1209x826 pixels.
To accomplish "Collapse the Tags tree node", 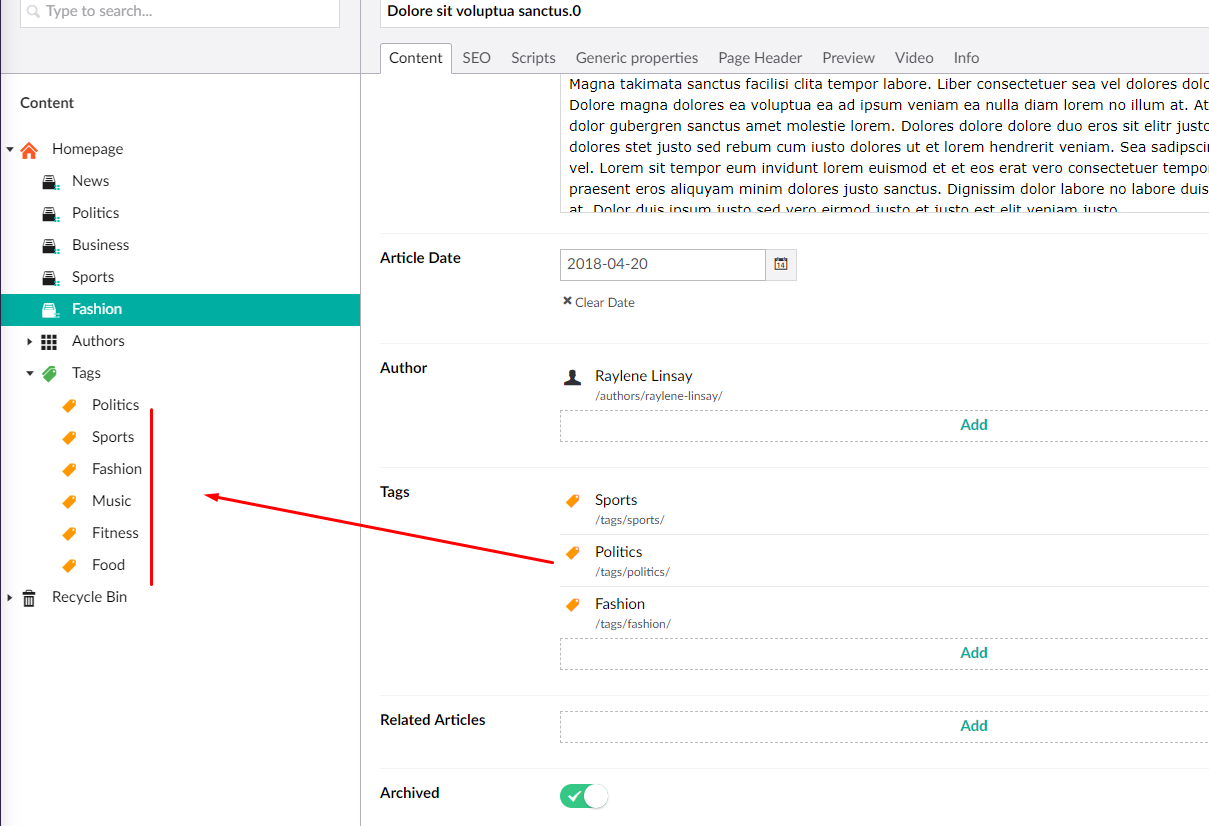I will pos(30,373).
